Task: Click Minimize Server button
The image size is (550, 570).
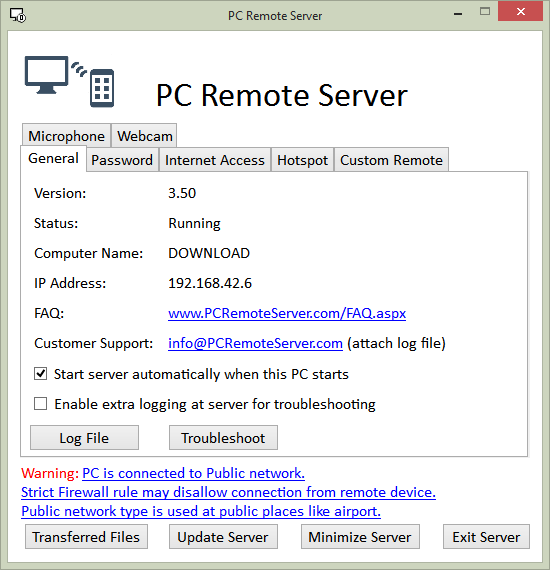Action: (360, 537)
